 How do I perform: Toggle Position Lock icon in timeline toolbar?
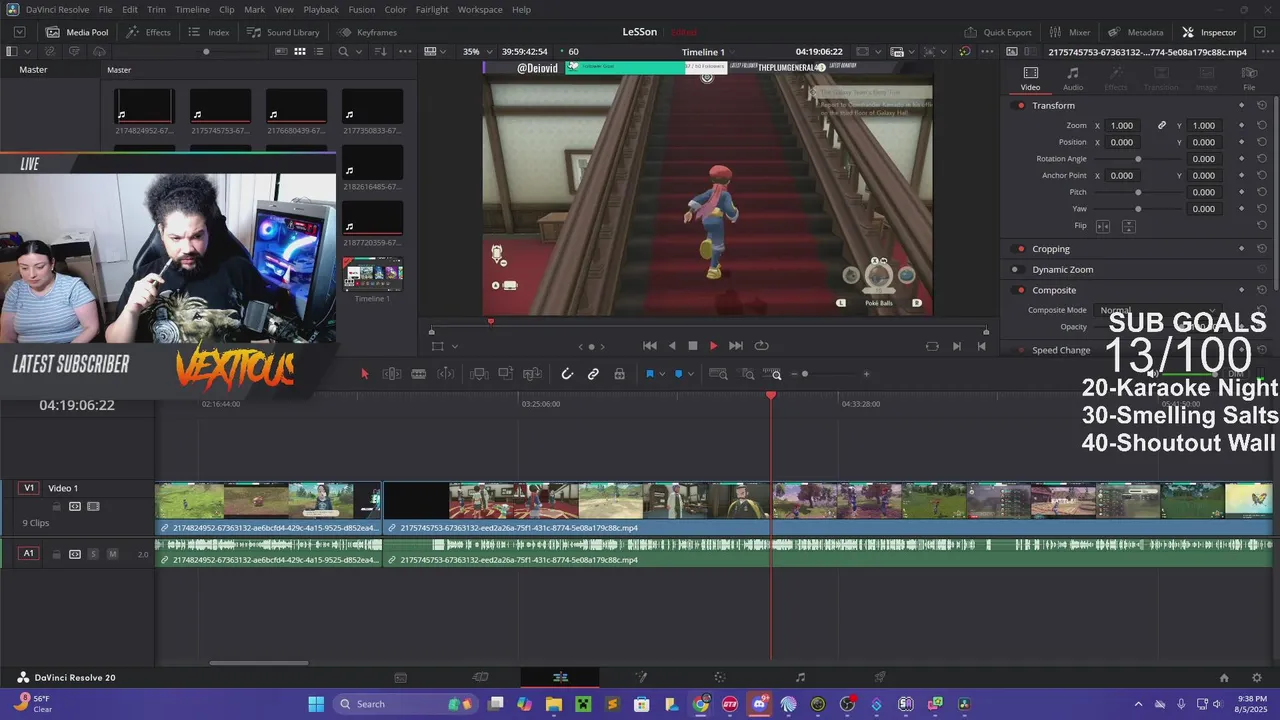click(x=619, y=374)
